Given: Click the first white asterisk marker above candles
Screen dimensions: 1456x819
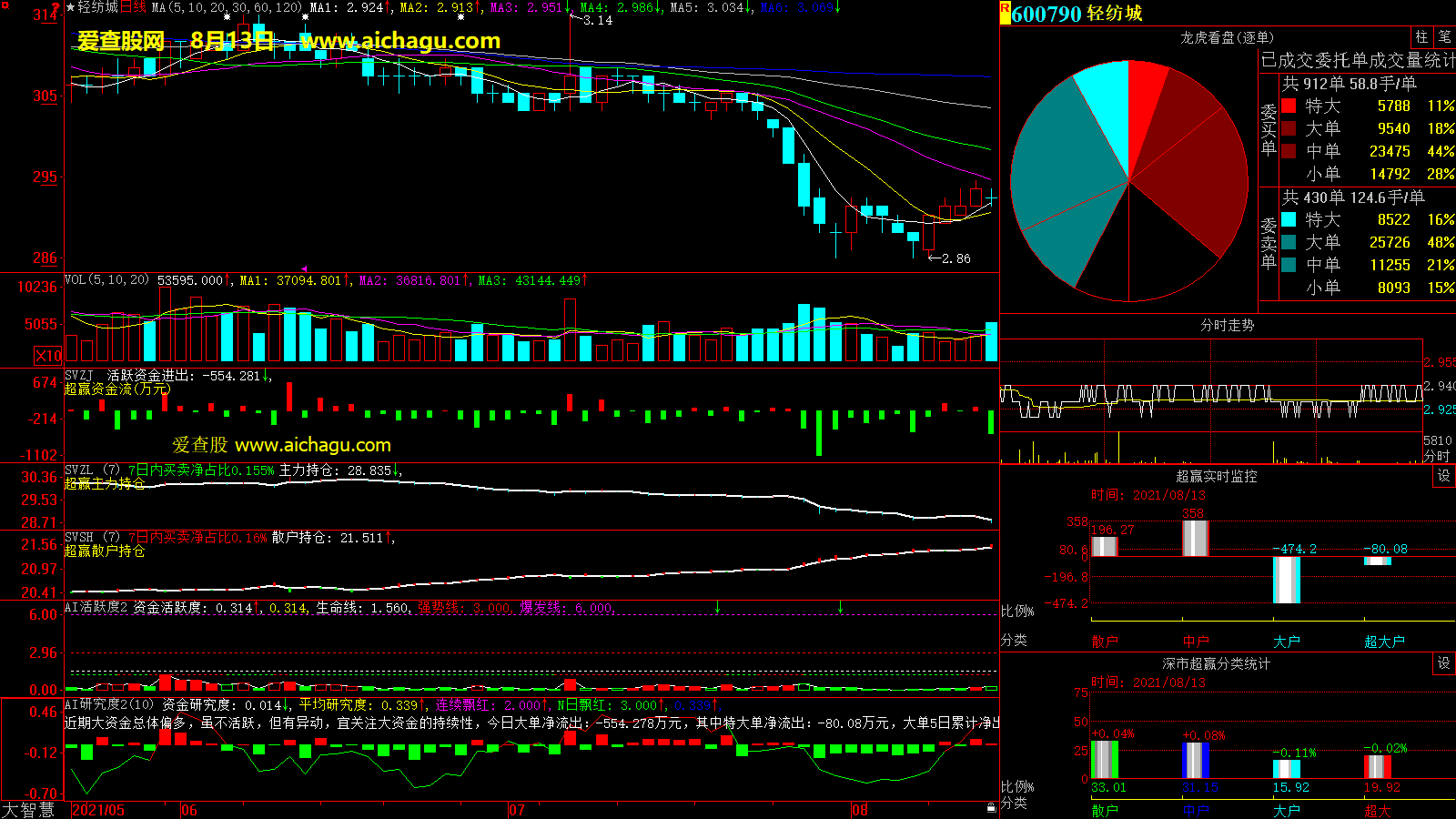Looking at the screenshot, I should (227, 18).
